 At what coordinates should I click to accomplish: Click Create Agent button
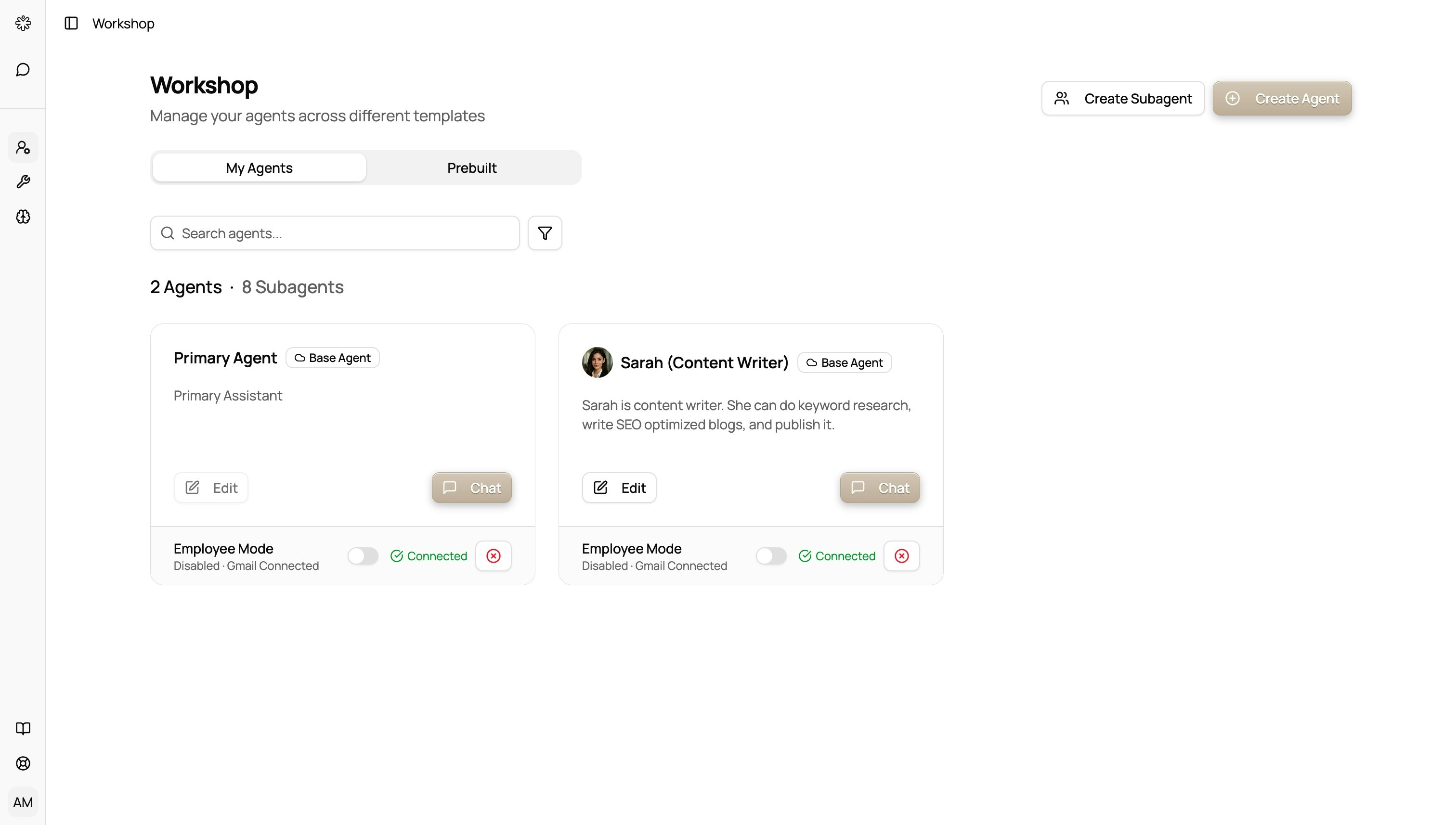click(x=1281, y=99)
